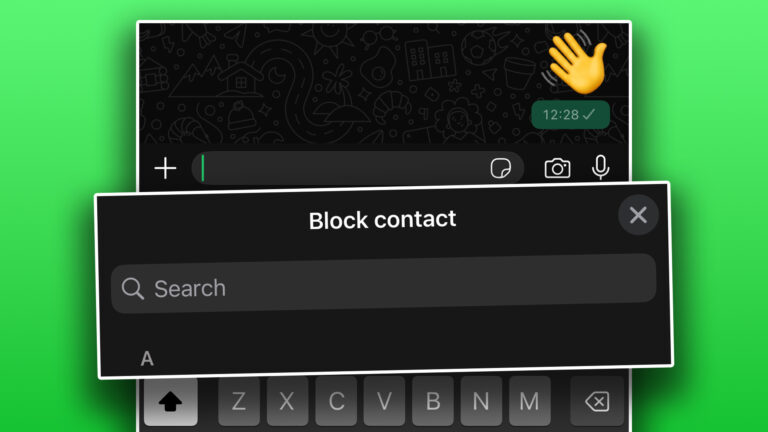
Task: Start voice recording with microphone icon
Action: [x=600, y=168]
